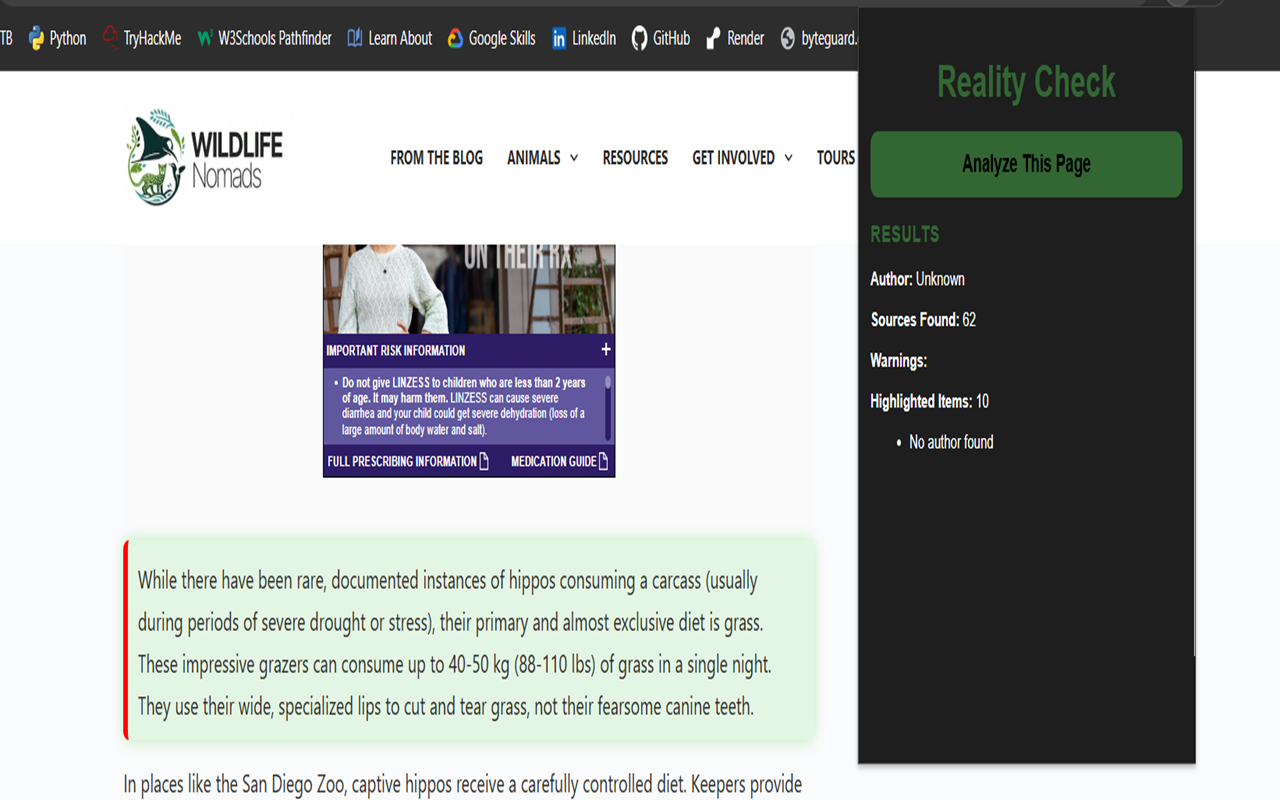The image size is (1280, 800).
Task: Select the Author: Unknown line
Action: [917, 279]
